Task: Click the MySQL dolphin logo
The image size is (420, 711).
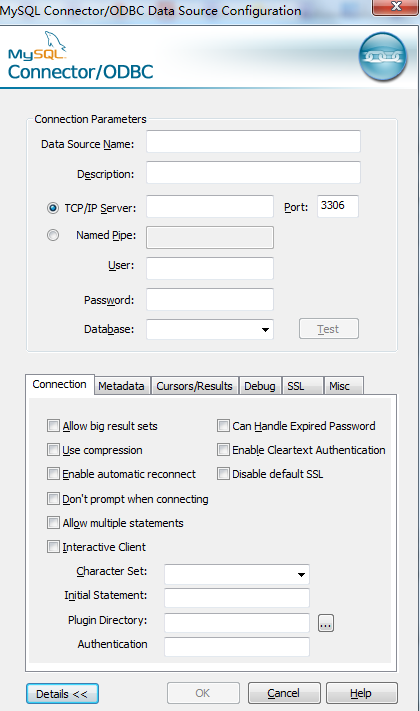Action: (x=38, y=46)
